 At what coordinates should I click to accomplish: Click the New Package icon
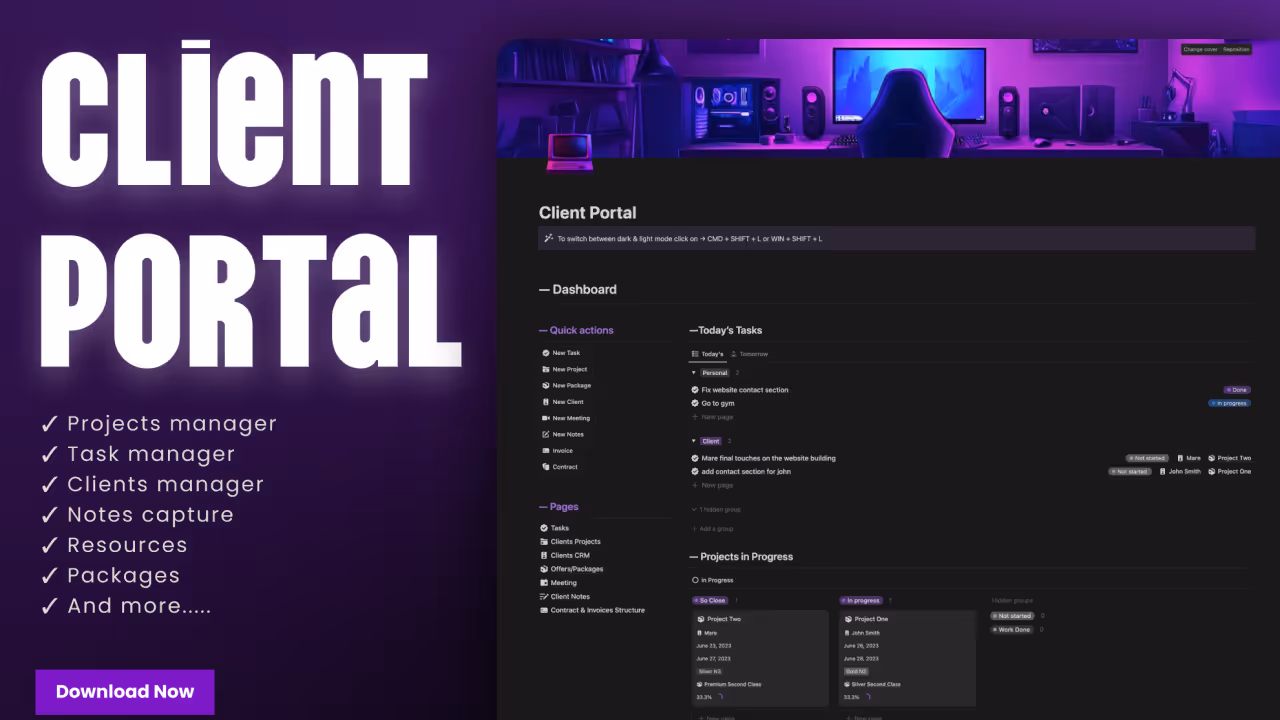click(x=546, y=385)
